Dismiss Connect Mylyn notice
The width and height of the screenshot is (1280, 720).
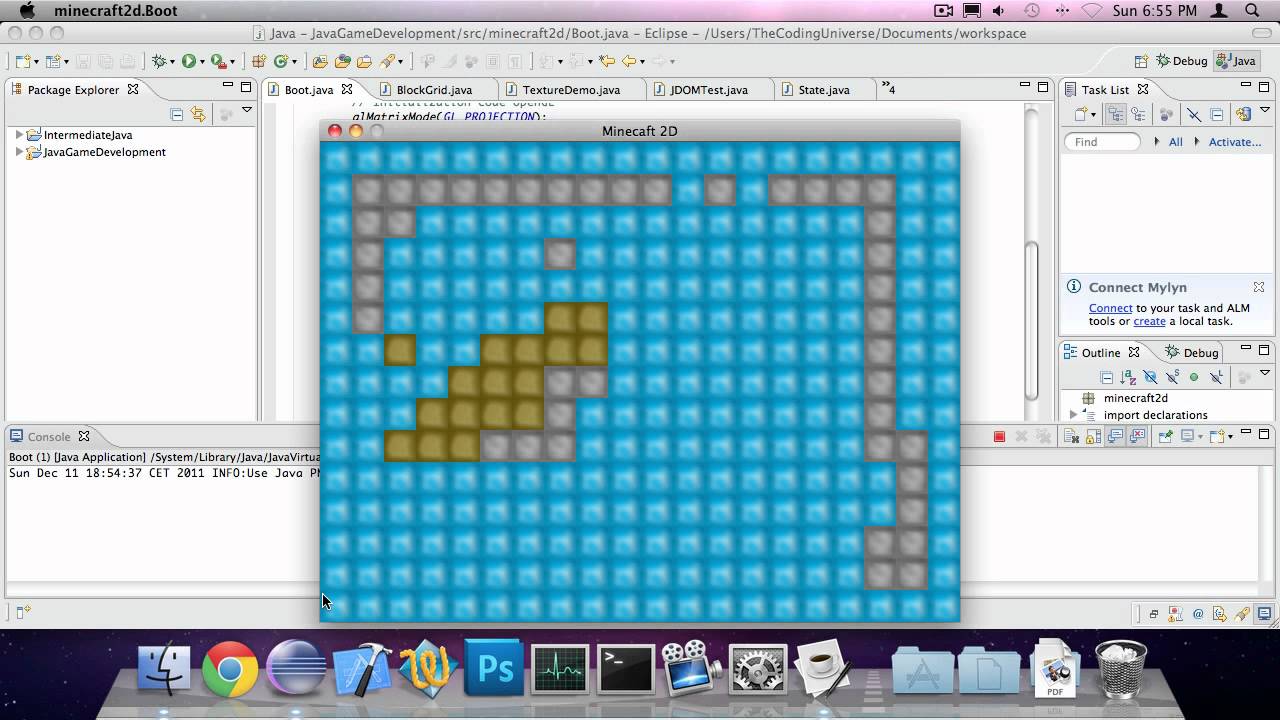point(1259,287)
